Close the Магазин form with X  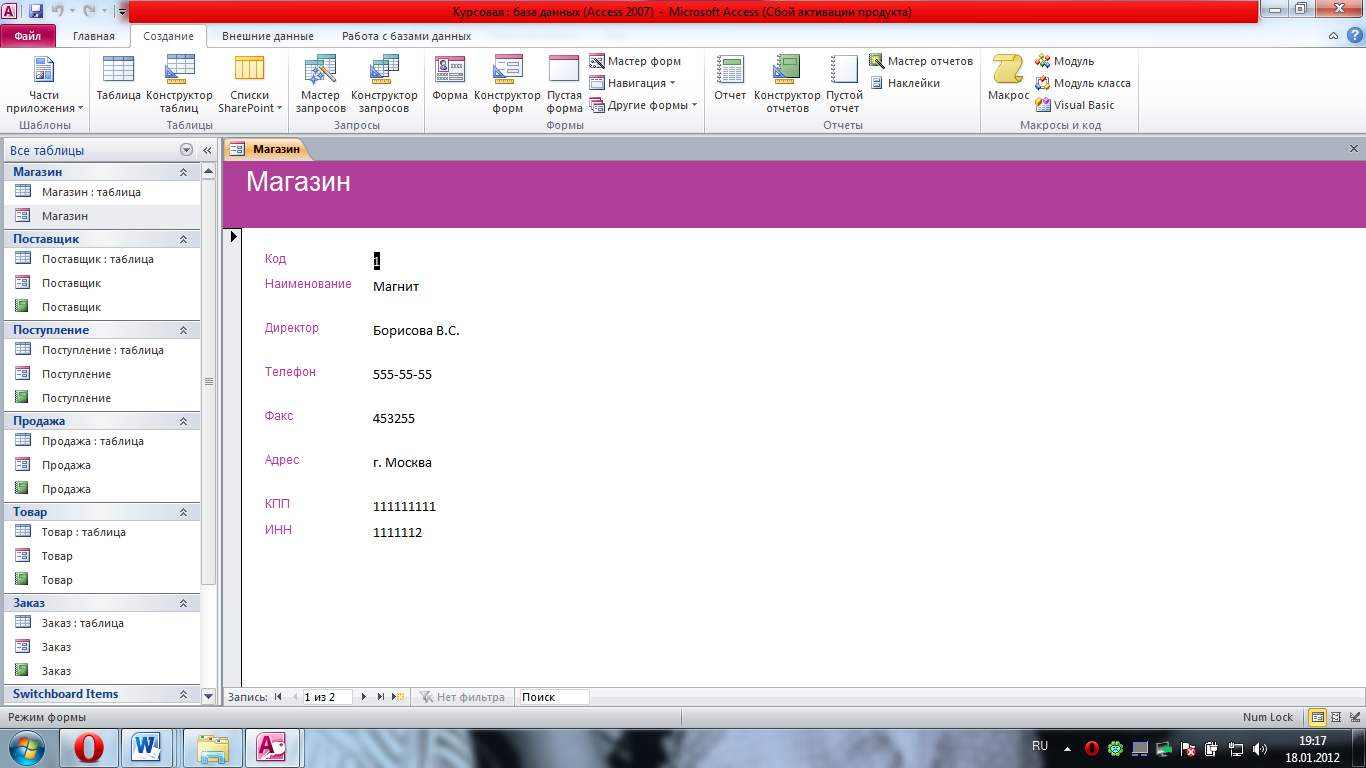pyautogui.click(x=1354, y=149)
